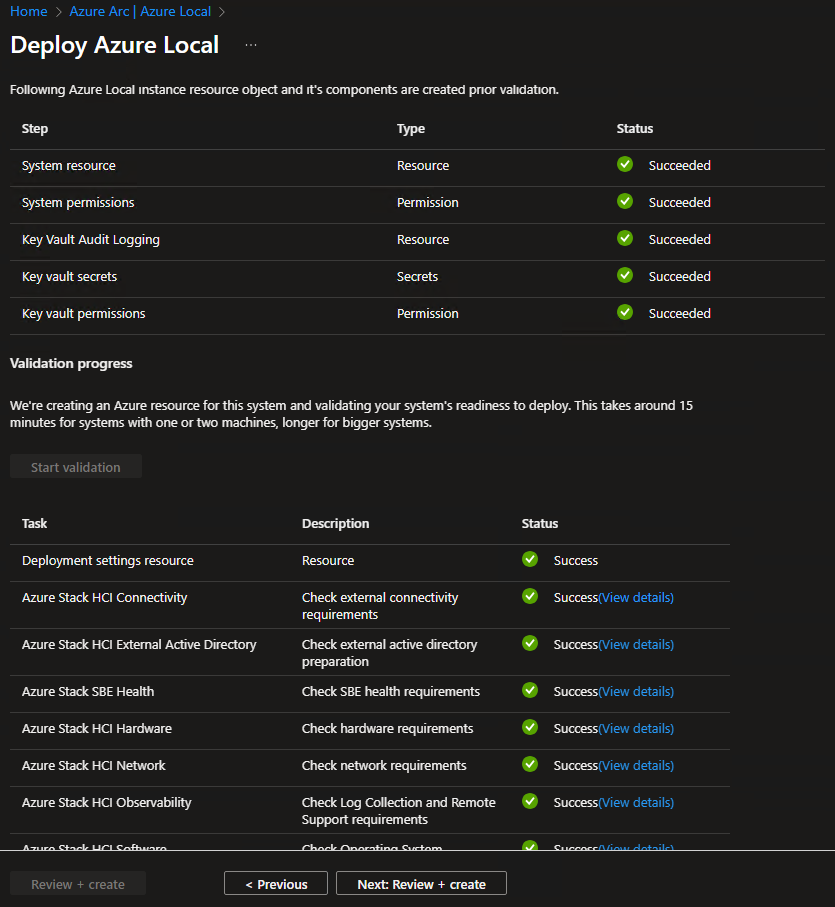Click success icon for Azure Stack HCI Connectivity

click(530, 596)
